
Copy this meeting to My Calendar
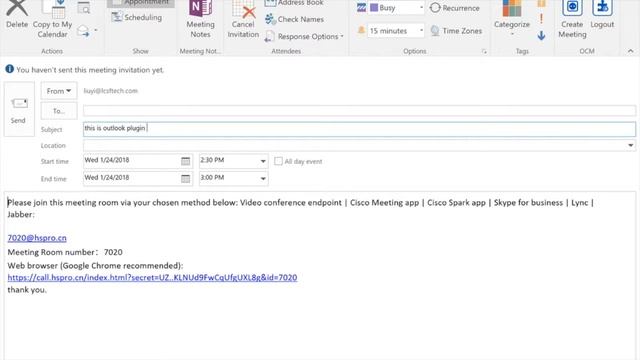click(x=52, y=19)
